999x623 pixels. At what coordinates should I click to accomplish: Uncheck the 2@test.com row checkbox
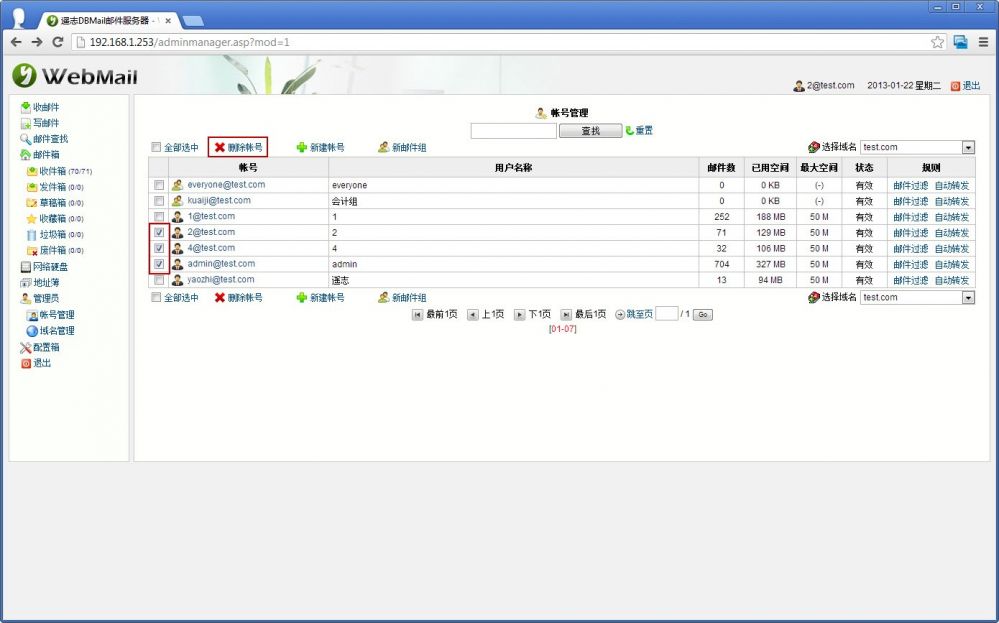coord(159,233)
